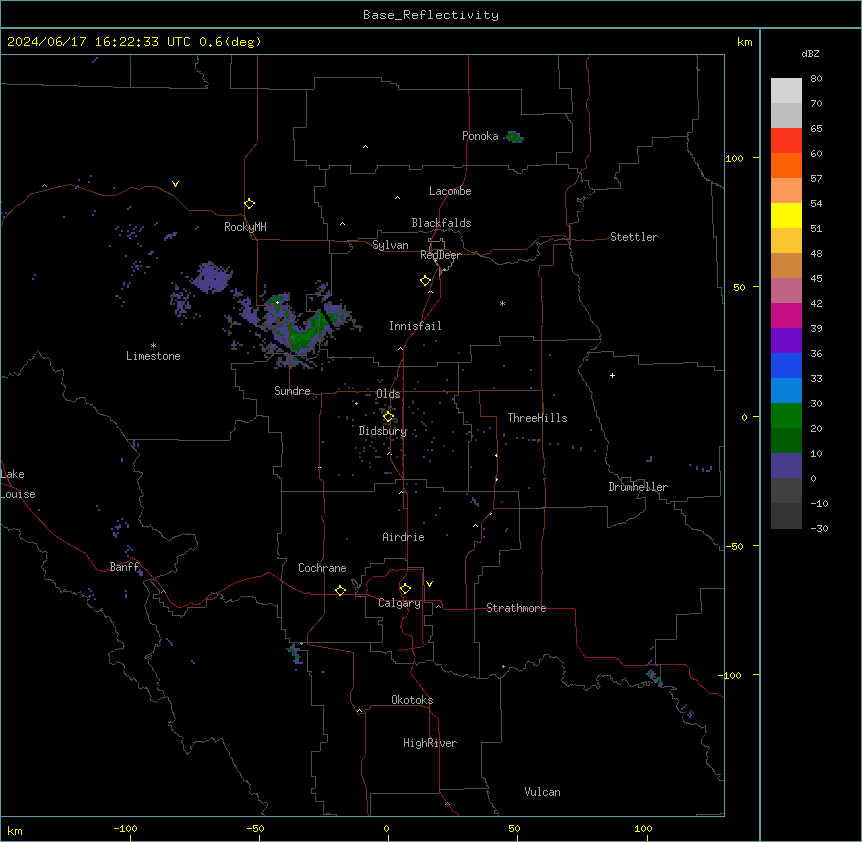Click the yellow V marker northwest of RockyMH

click(x=175, y=184)
